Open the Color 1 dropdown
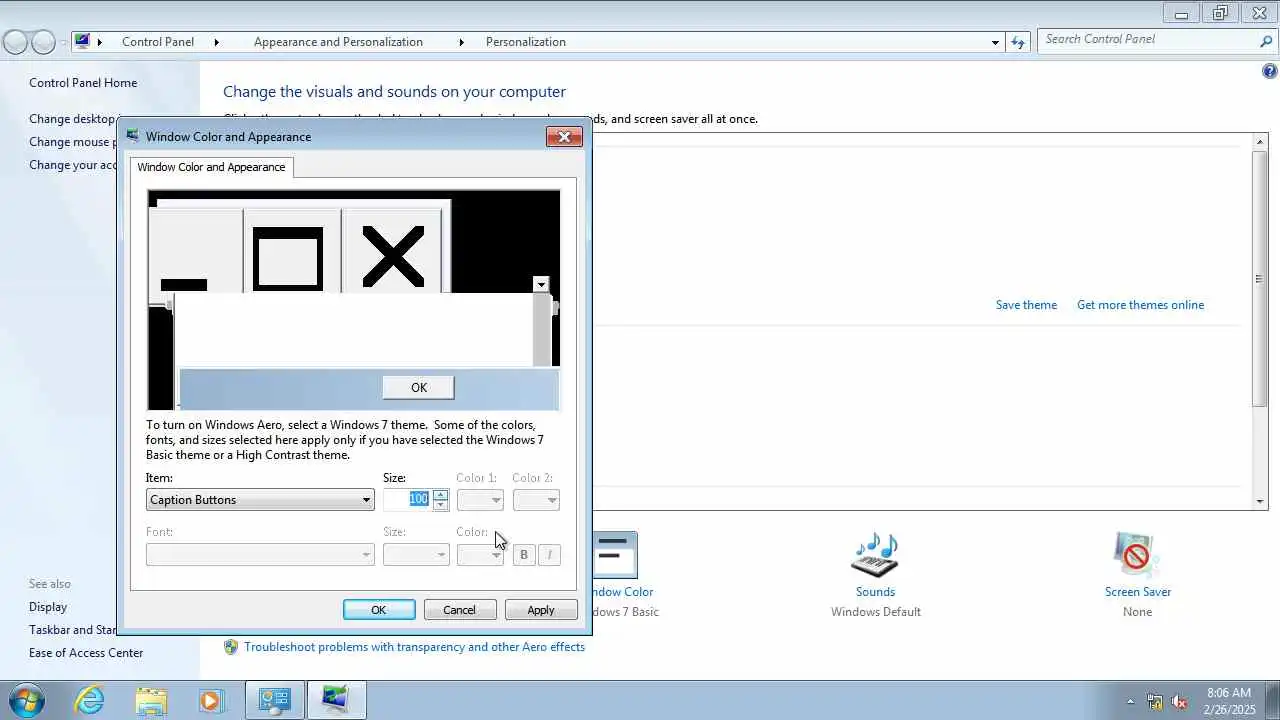Image resolution: width=1280 pixels, height=720 pixels. 480,500
